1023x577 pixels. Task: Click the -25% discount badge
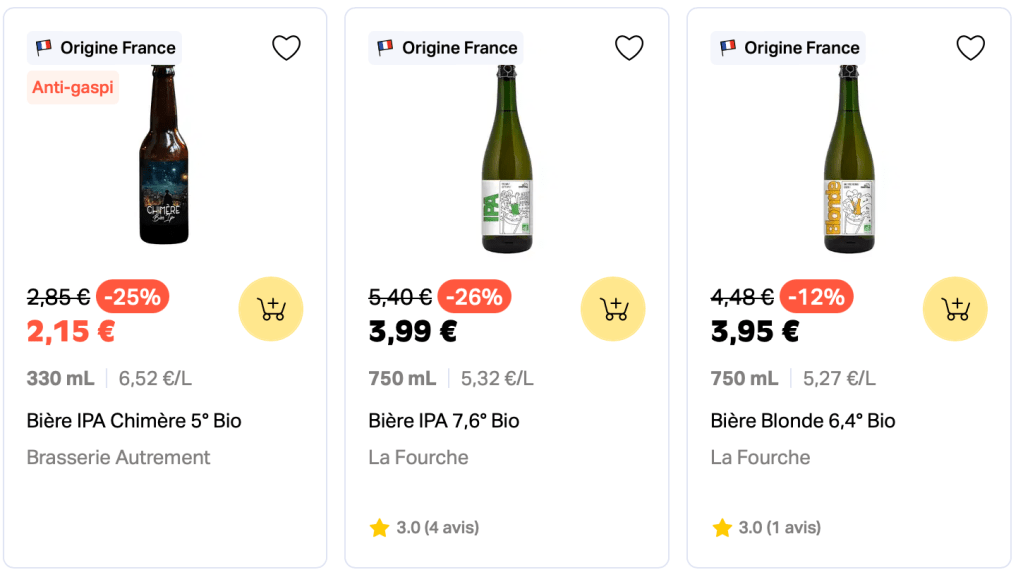pos(133,296)
